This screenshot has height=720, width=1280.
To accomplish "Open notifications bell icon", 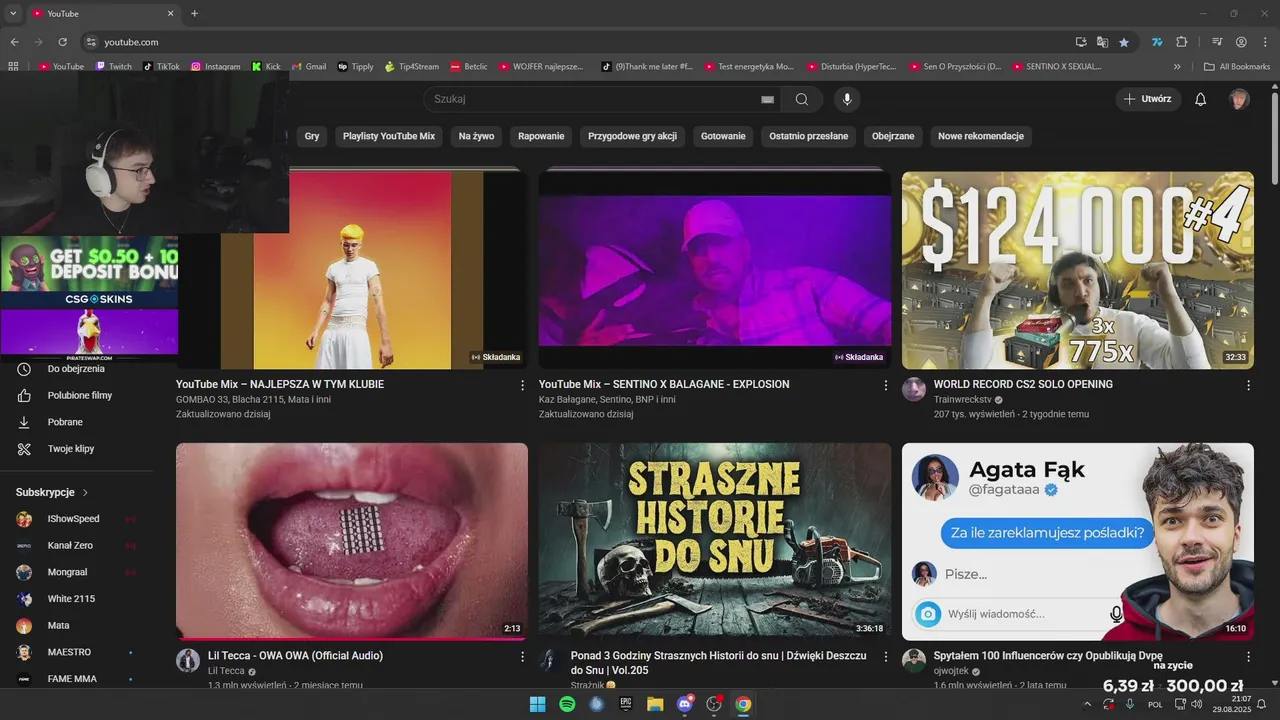I will click(1201, 99).
